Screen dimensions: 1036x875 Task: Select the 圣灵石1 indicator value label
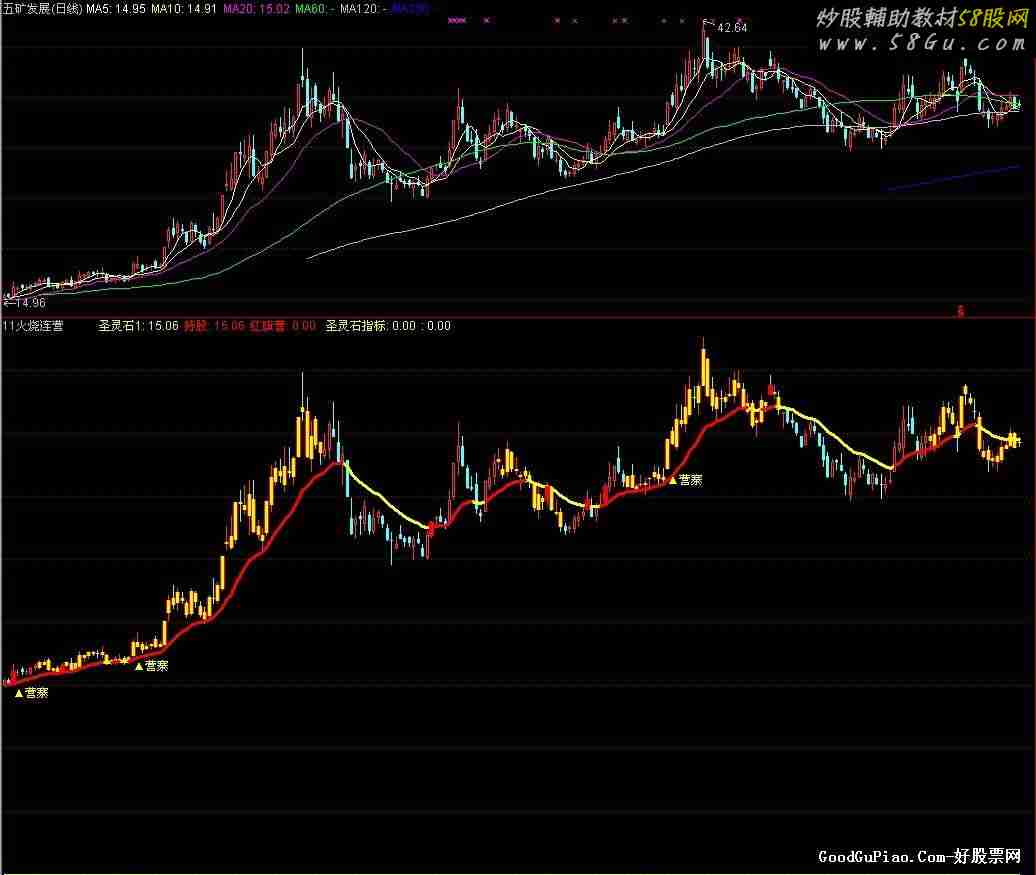(138, 325)
